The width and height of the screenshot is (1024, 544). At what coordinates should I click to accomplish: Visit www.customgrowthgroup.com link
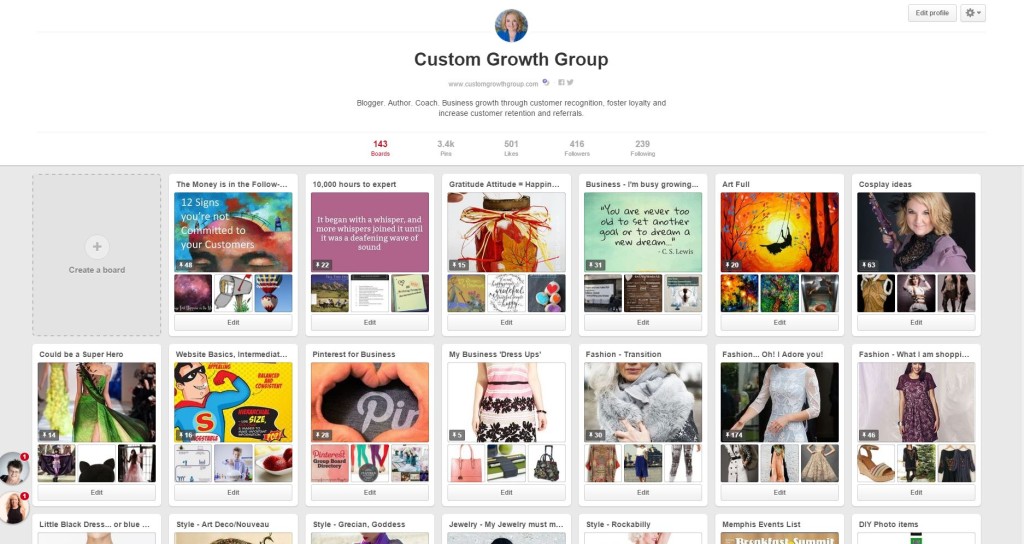tap(493, 84)
